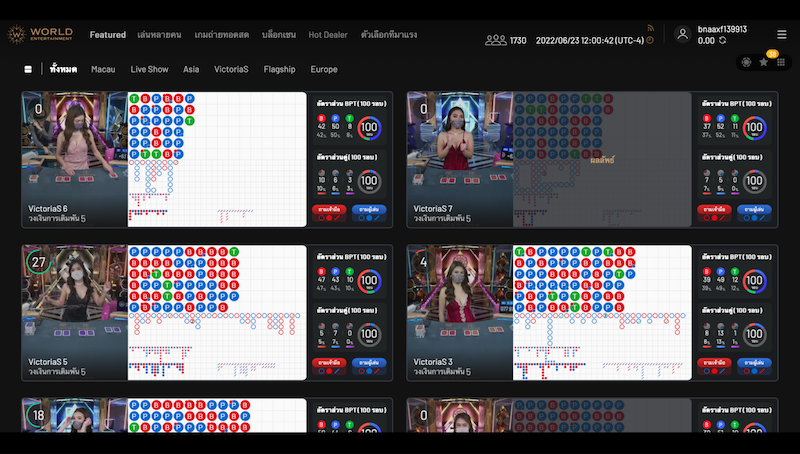The image size is (800, 454).
Task: Click the orange clock icon beside time
Action: coord(650,40)
